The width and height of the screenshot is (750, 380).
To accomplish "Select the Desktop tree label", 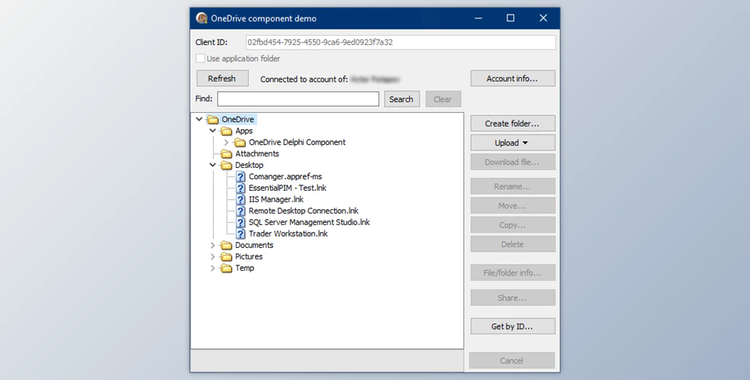I will click(x=249, y=166).
